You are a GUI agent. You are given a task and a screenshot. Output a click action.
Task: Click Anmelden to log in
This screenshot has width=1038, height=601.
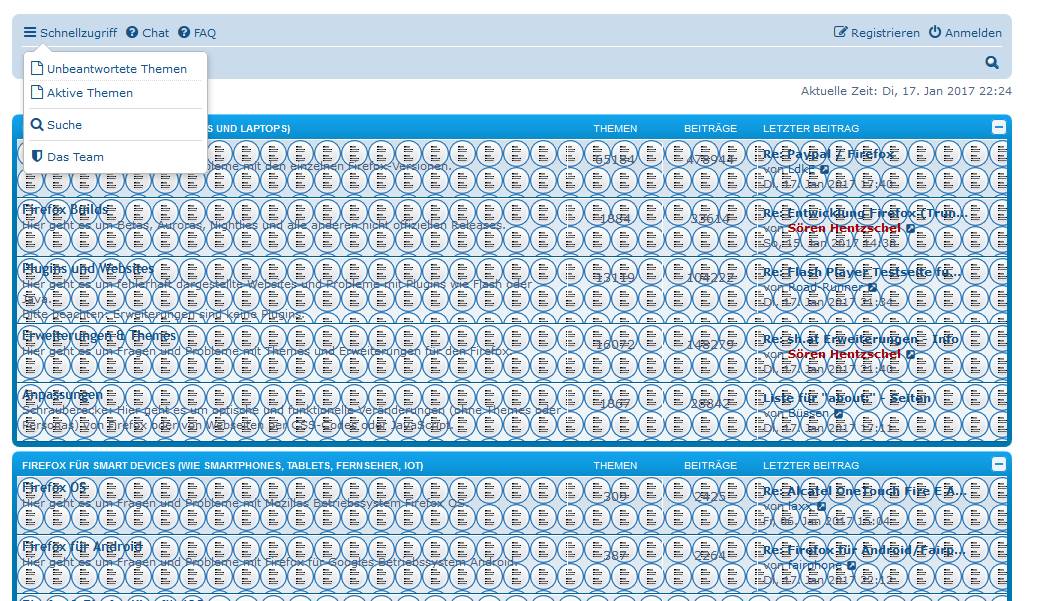click(965, 32)
